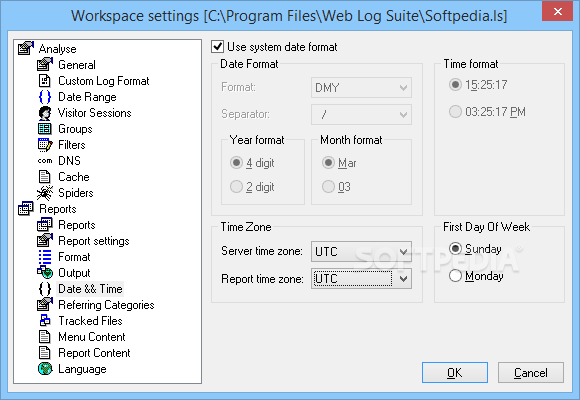The width and height of the screenshot is (580, 400).
Task: Click the Custom Log Format document icon
Action: tap(45, 81)
